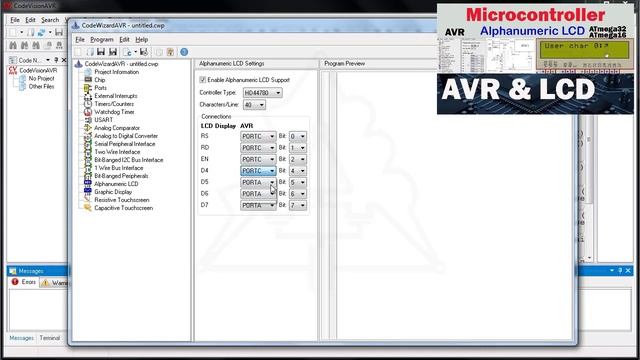640x360 pixels.
Task: Click New file icon in CodeVisionAVR toolbar
Action: [13, 32]
